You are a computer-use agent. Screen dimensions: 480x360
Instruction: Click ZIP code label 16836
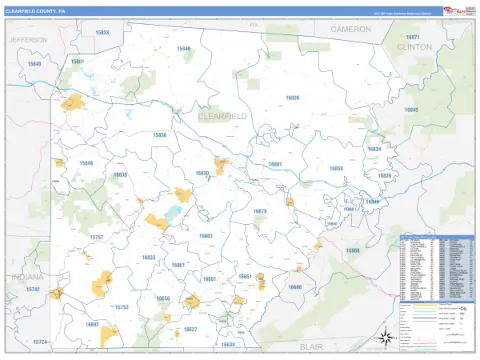click(x=292, y=98)
